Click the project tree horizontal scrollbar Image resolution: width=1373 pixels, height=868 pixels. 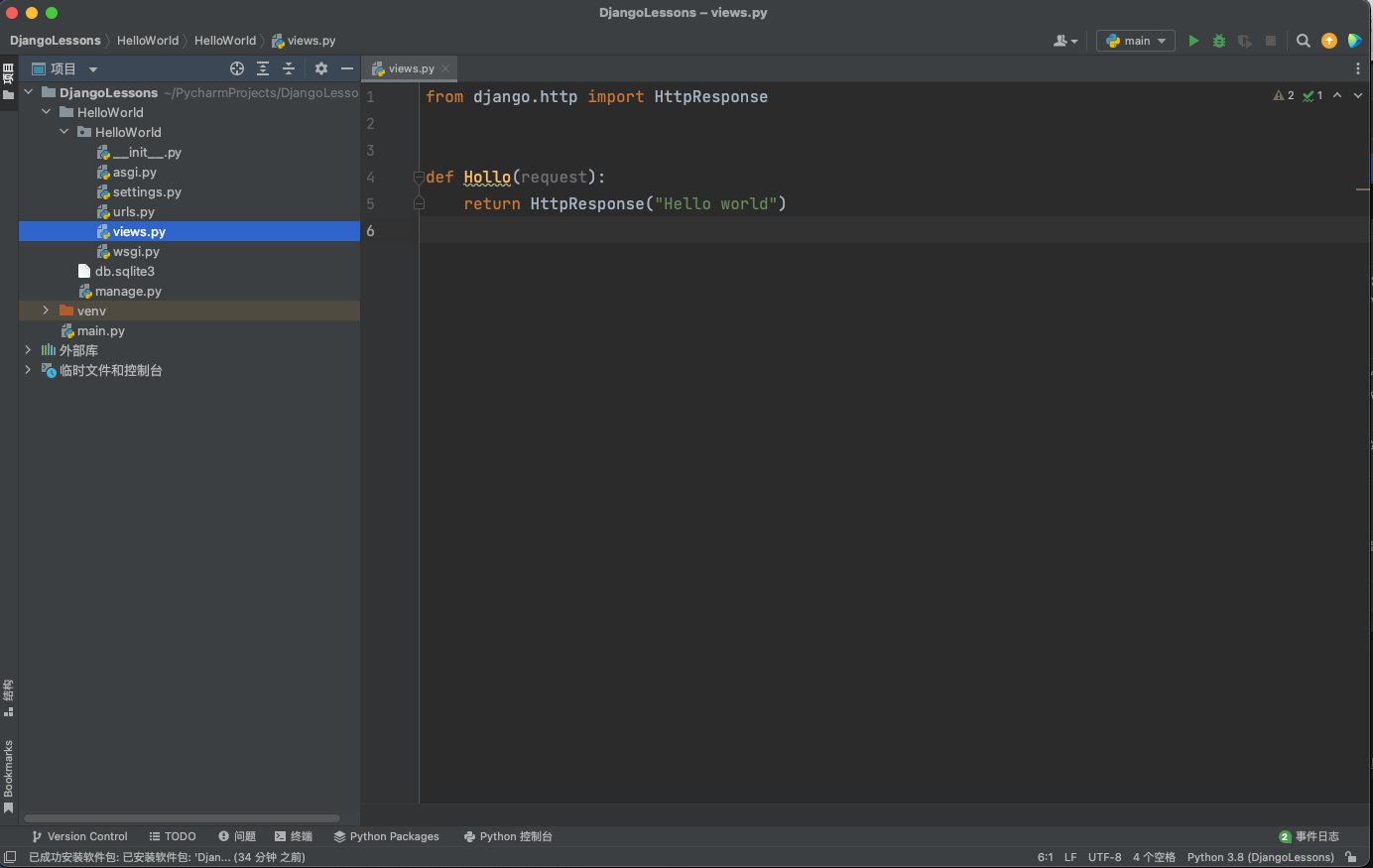[x=182, y=818]
